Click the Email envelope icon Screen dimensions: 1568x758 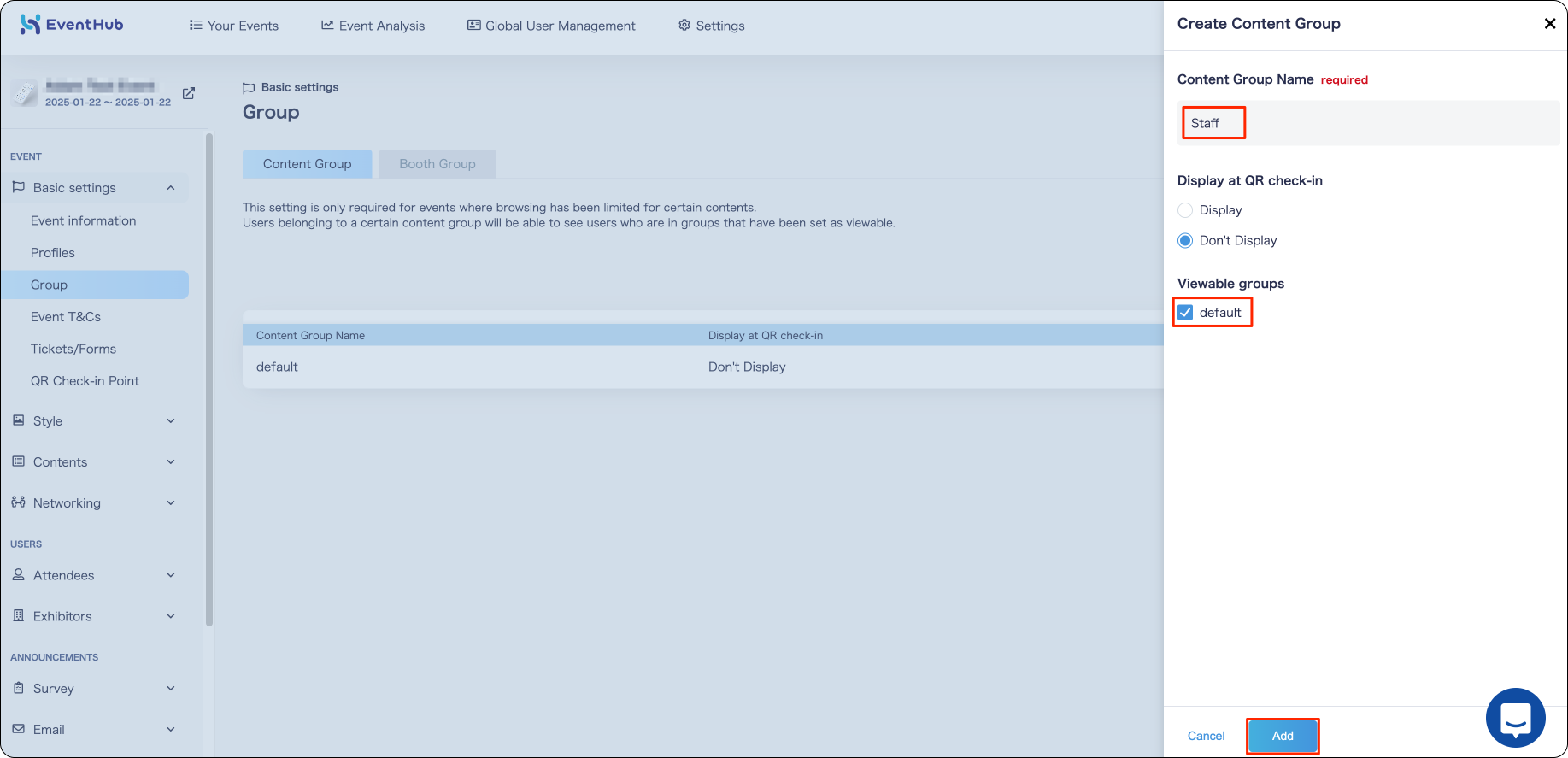click(x=19, y=729)
